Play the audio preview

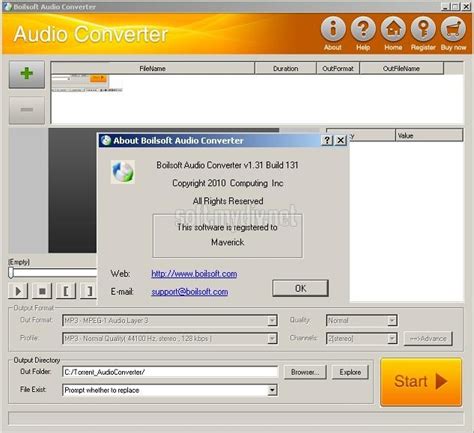pos(18,291)
